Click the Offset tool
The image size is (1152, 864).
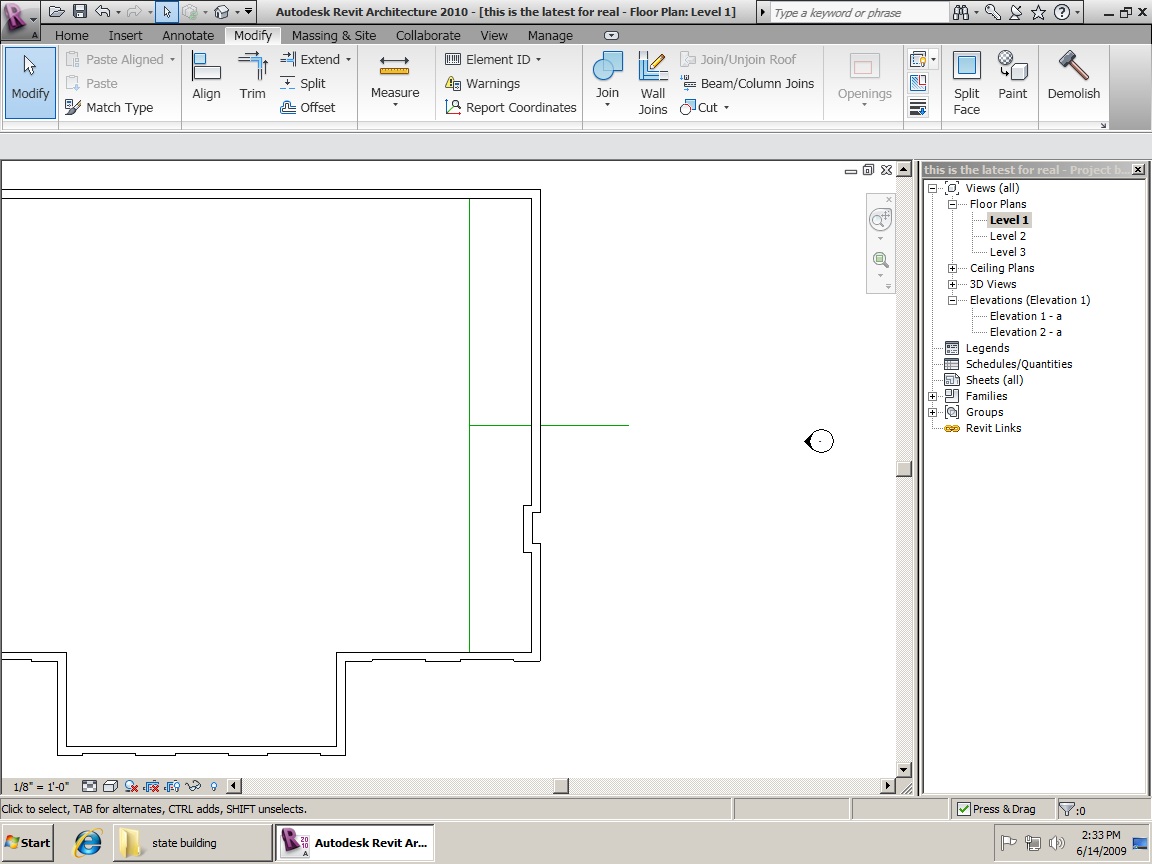[308, 107]
